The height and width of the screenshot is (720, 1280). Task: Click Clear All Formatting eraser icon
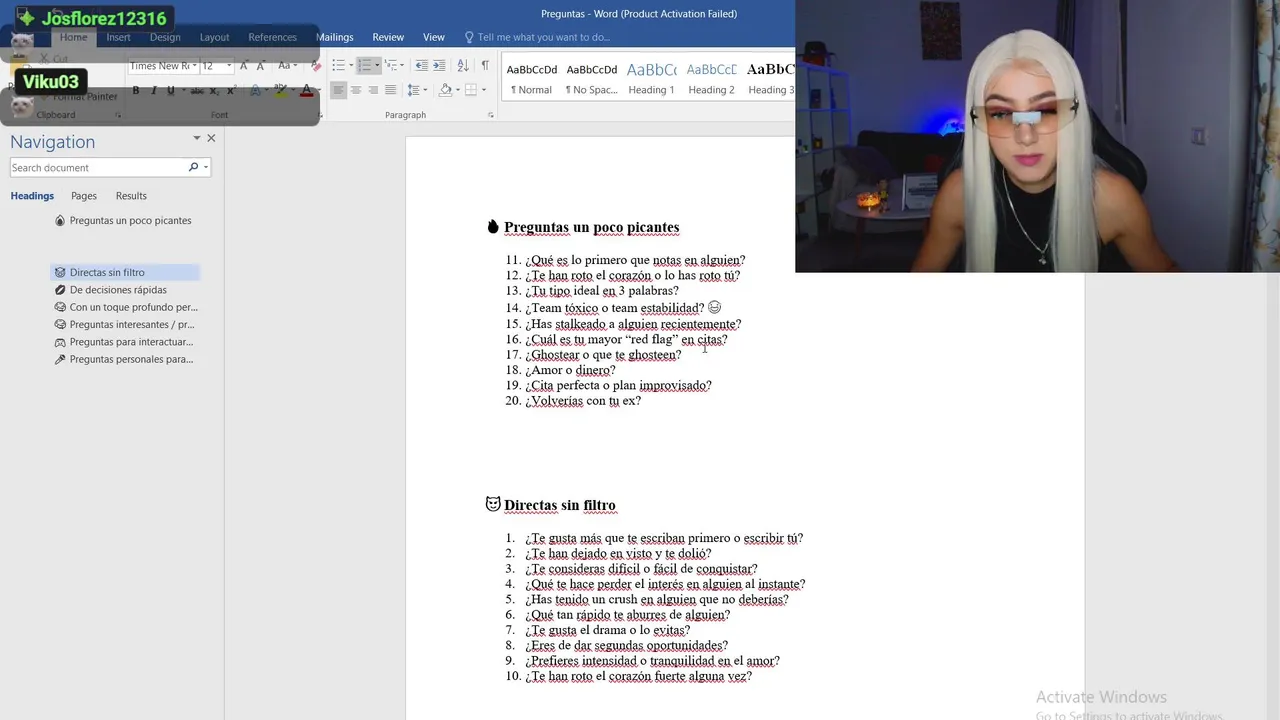(316, 65)
